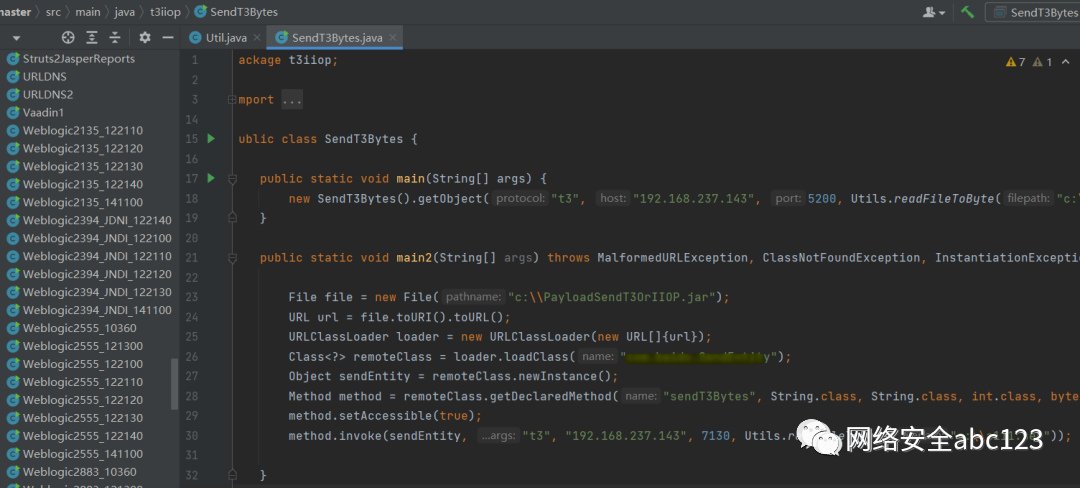This screenshot has width=1080, height=488.
Task: Collapse main2 method fold marker on line 21
Action: coord(232,258)
